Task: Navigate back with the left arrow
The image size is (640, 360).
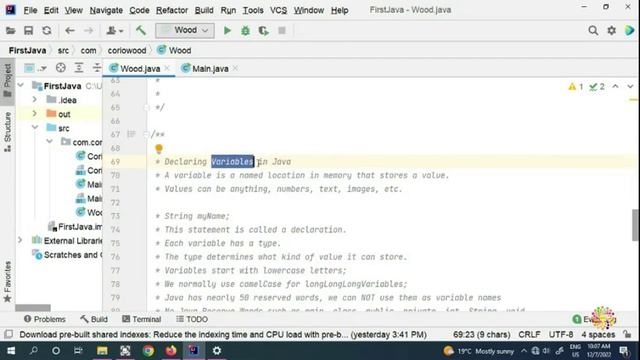Action: tap(70, 31)
